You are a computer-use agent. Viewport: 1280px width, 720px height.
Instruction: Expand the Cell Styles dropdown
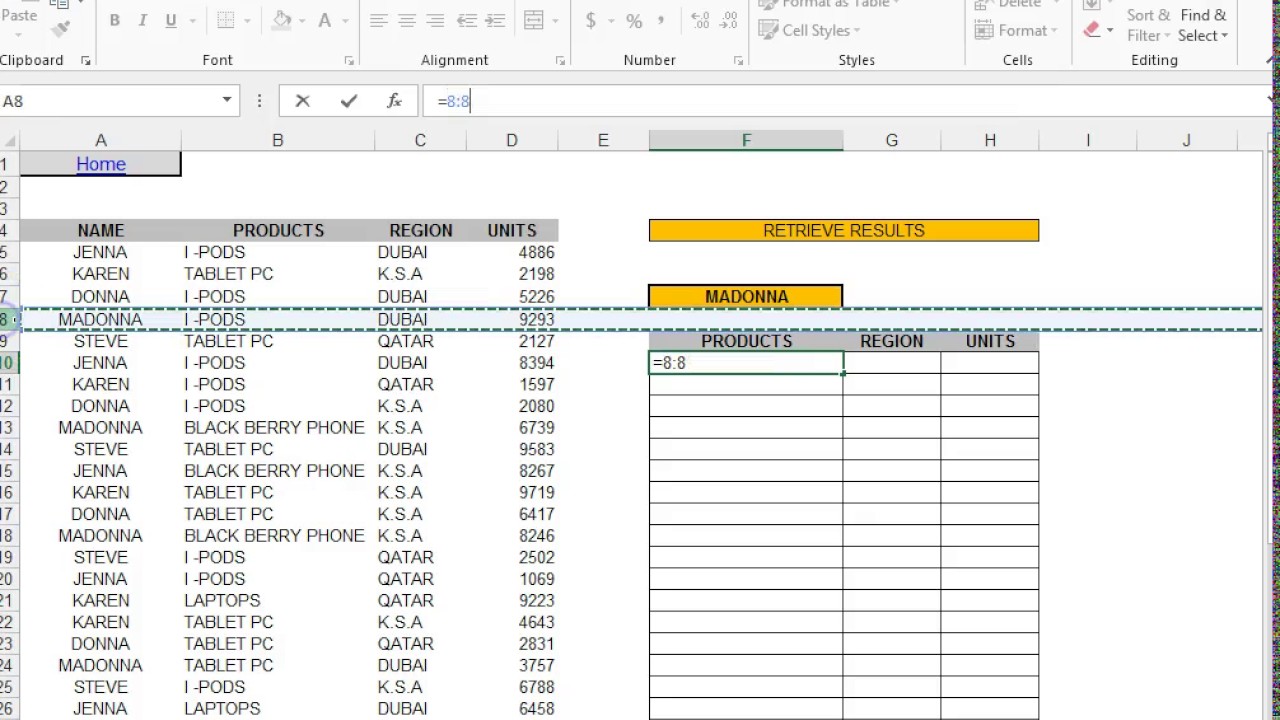coord(809,30)
